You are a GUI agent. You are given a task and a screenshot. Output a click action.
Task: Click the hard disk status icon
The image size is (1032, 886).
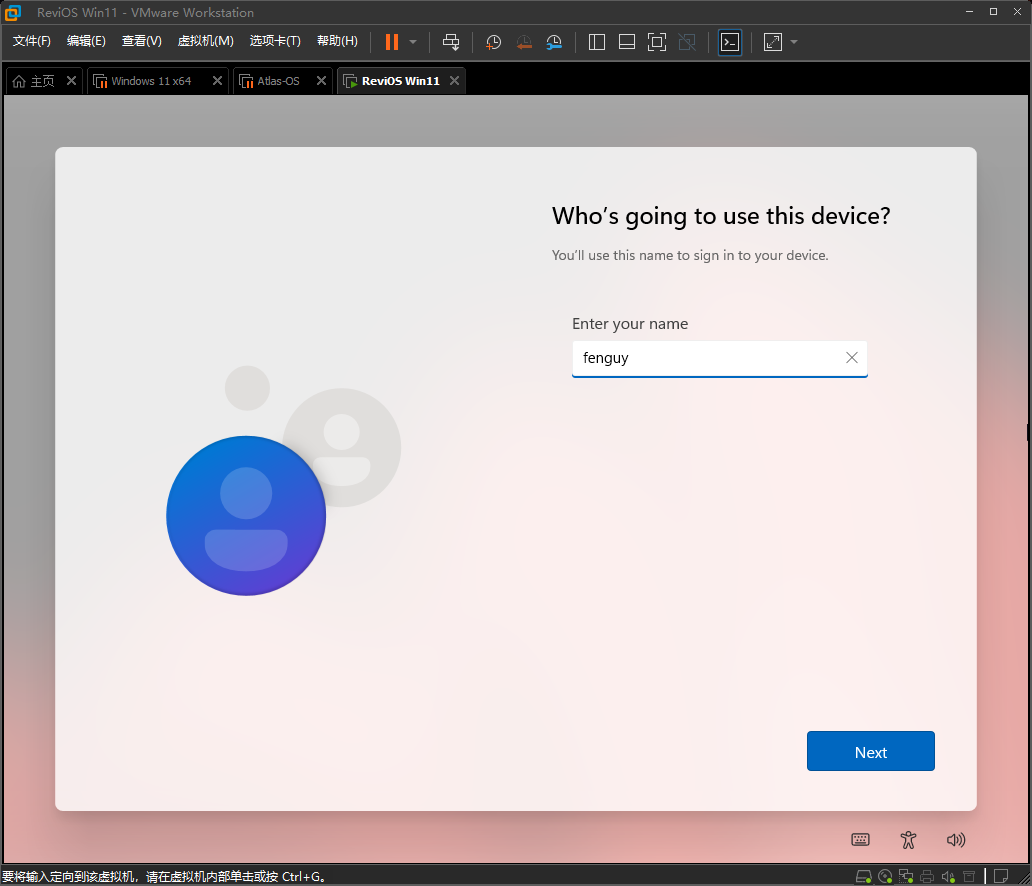pos(863,875)
